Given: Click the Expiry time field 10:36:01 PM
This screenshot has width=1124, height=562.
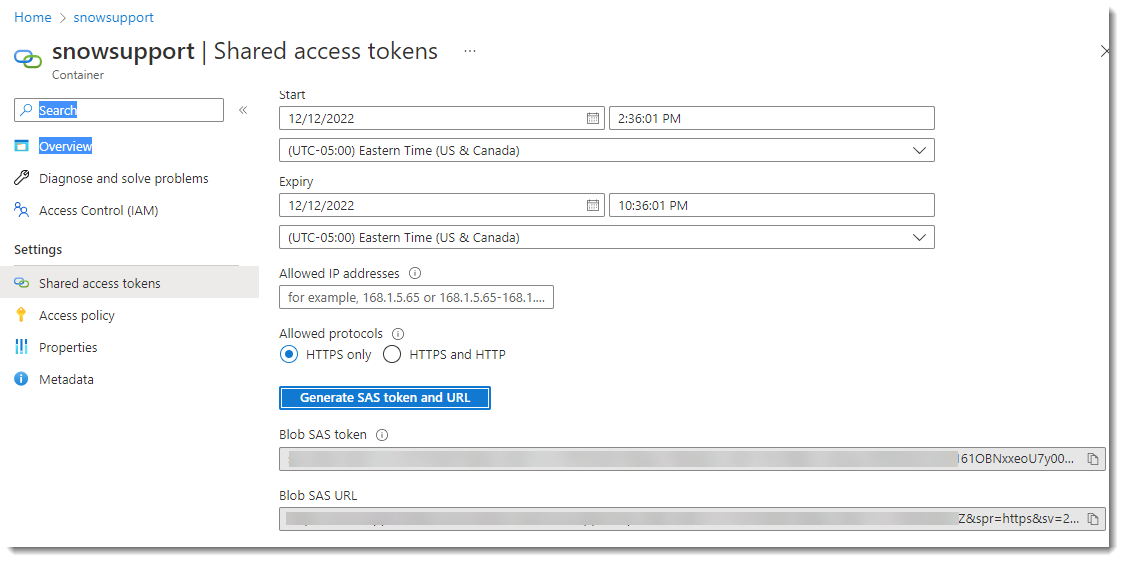Looking at the screenshot, I should pyautogui.click(x=772, y=205).
